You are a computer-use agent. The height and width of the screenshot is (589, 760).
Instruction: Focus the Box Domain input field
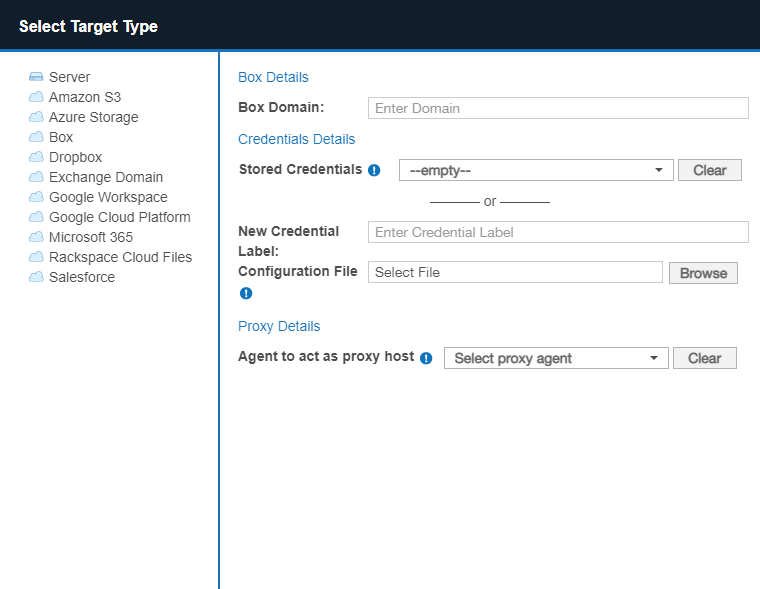[x=558, y=108]
